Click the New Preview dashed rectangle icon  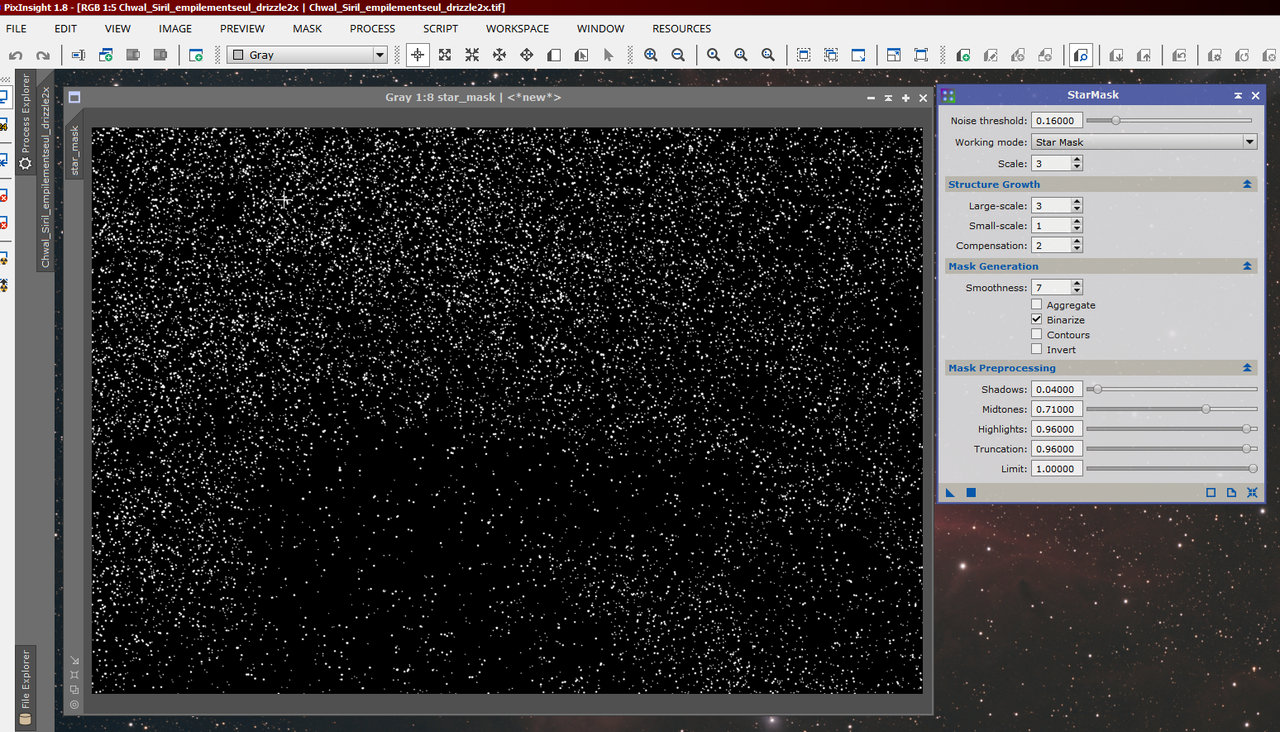point(804,55)
